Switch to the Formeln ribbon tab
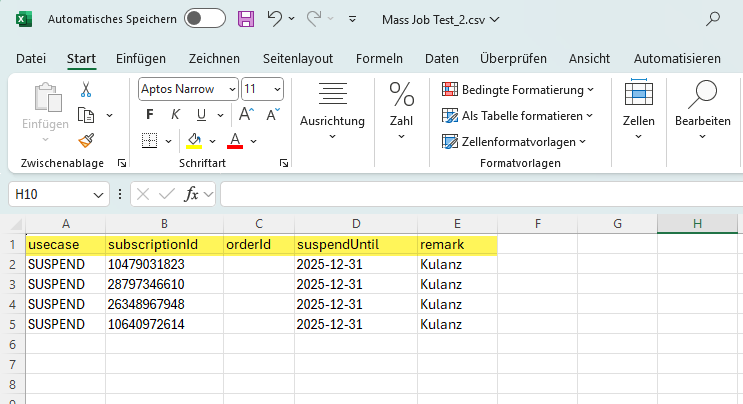The image size is (743, 404). [379, 58]
